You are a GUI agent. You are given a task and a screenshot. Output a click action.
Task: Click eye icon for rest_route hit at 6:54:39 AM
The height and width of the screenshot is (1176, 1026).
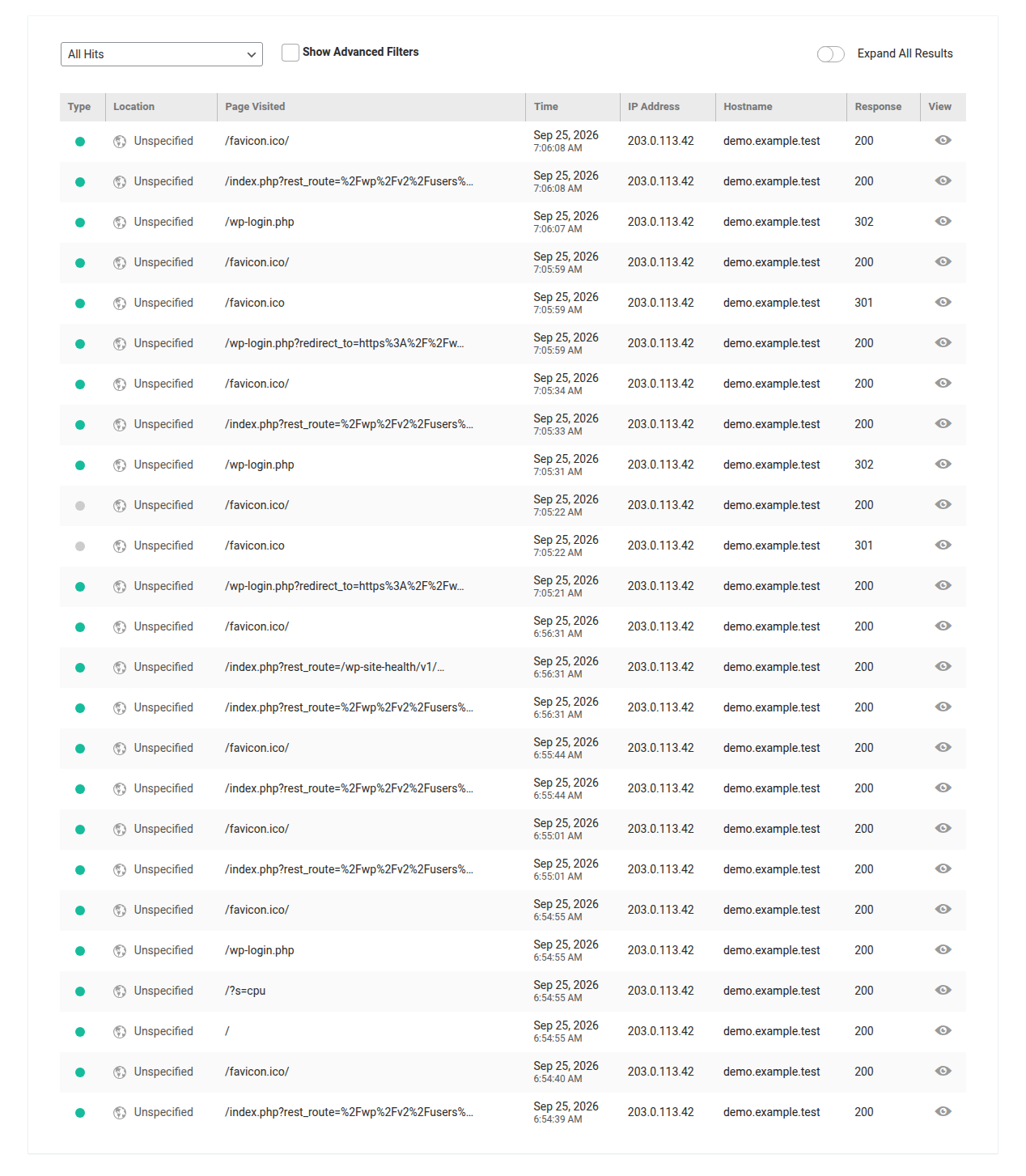point(943,1111)
